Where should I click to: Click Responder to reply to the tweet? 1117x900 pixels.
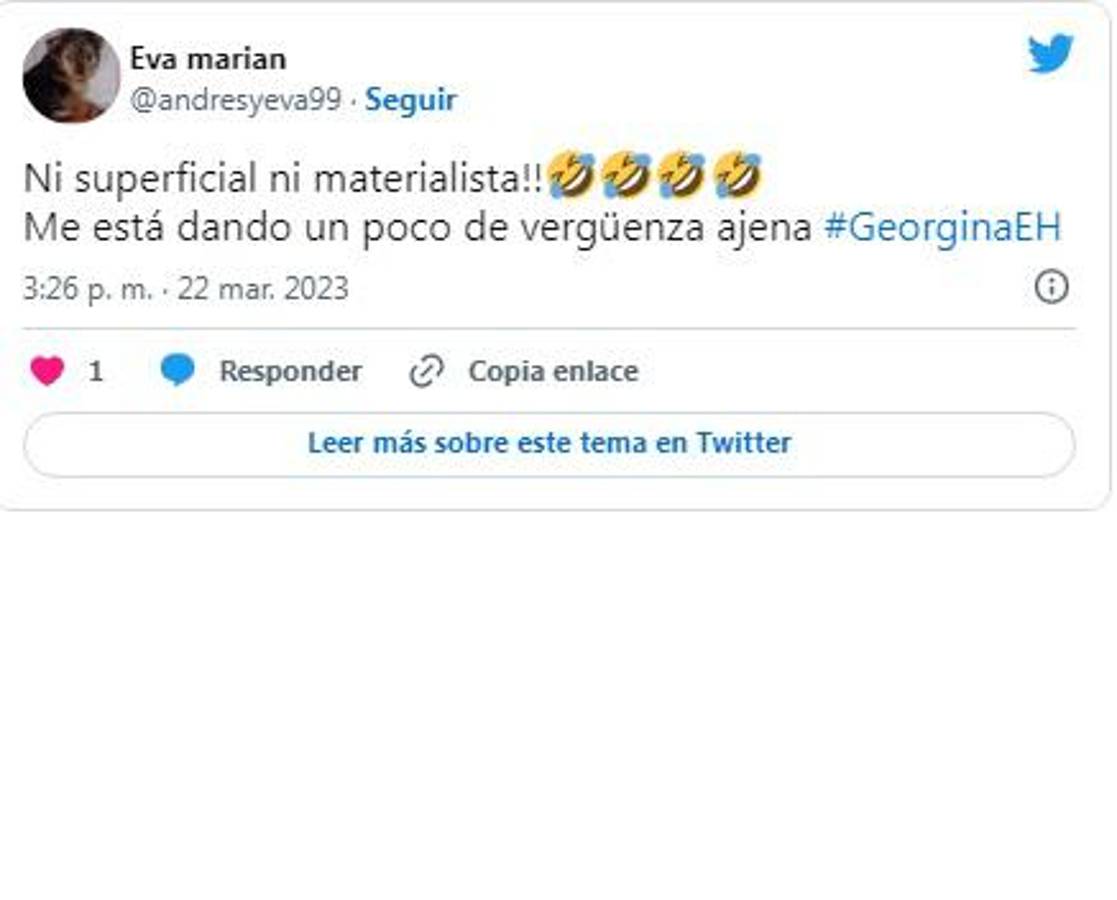pos(289,369)
